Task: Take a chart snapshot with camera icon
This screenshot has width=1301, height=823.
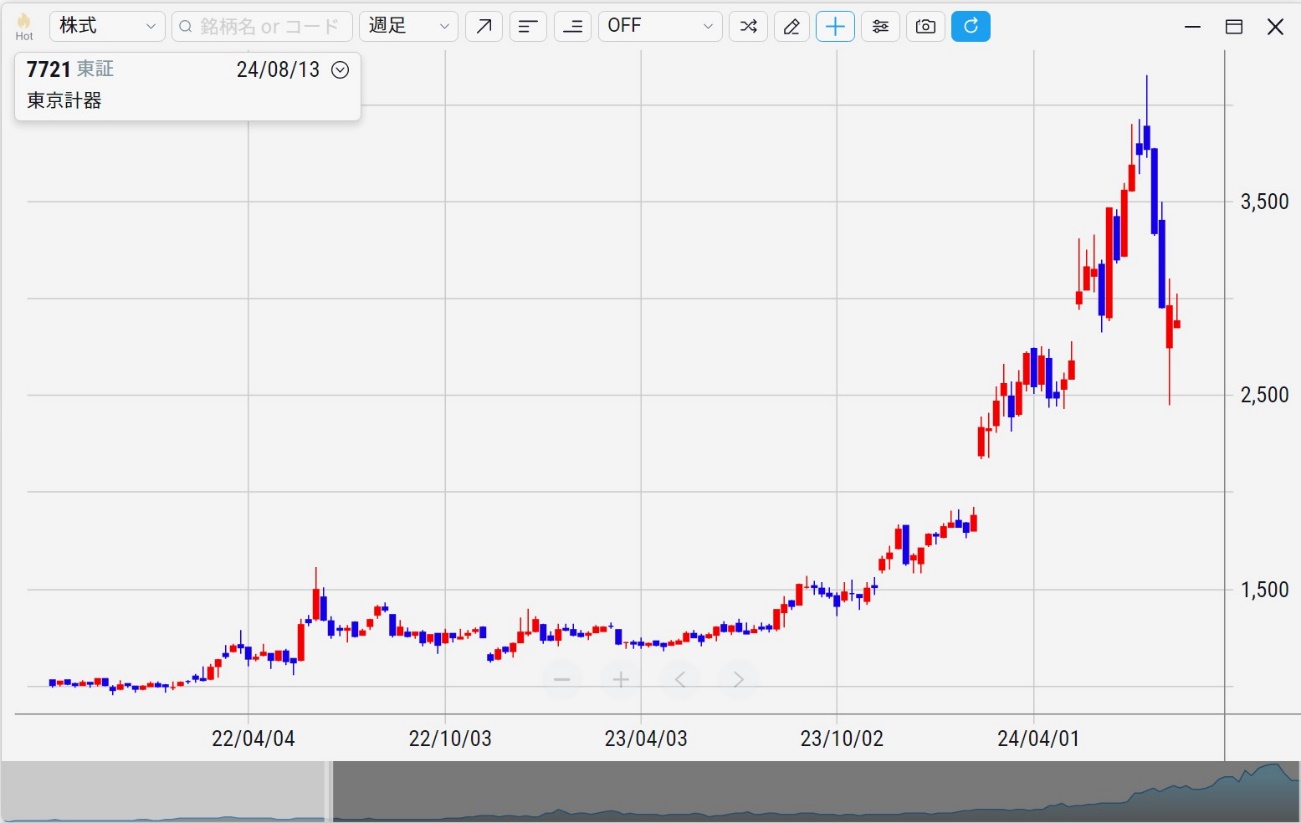Action: point(926,26)
